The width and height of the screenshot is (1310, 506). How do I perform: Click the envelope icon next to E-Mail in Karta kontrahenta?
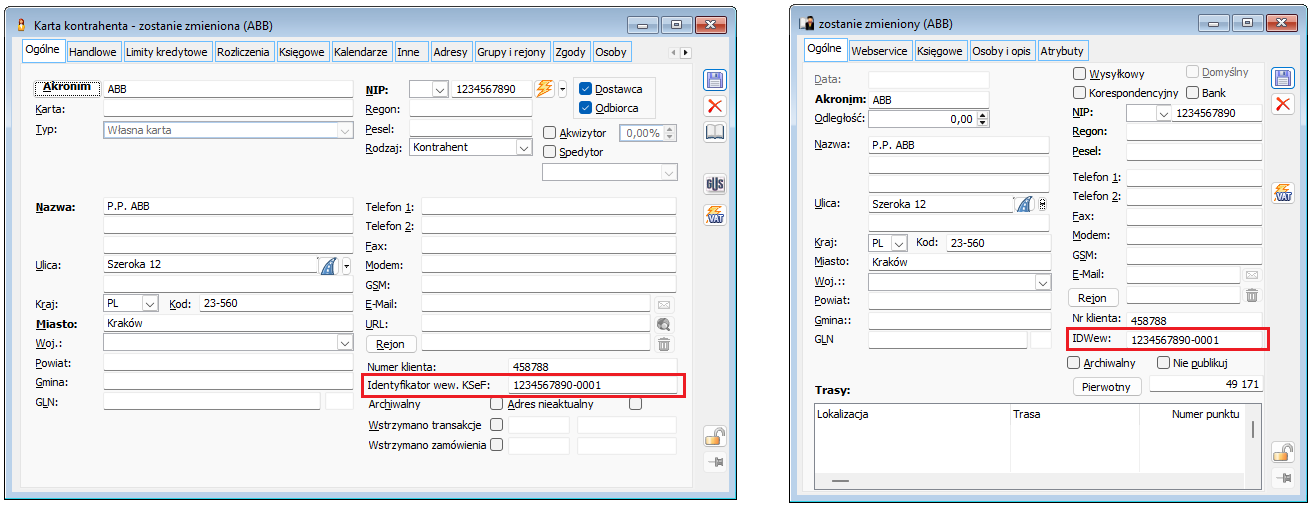(x=663, y=304)
